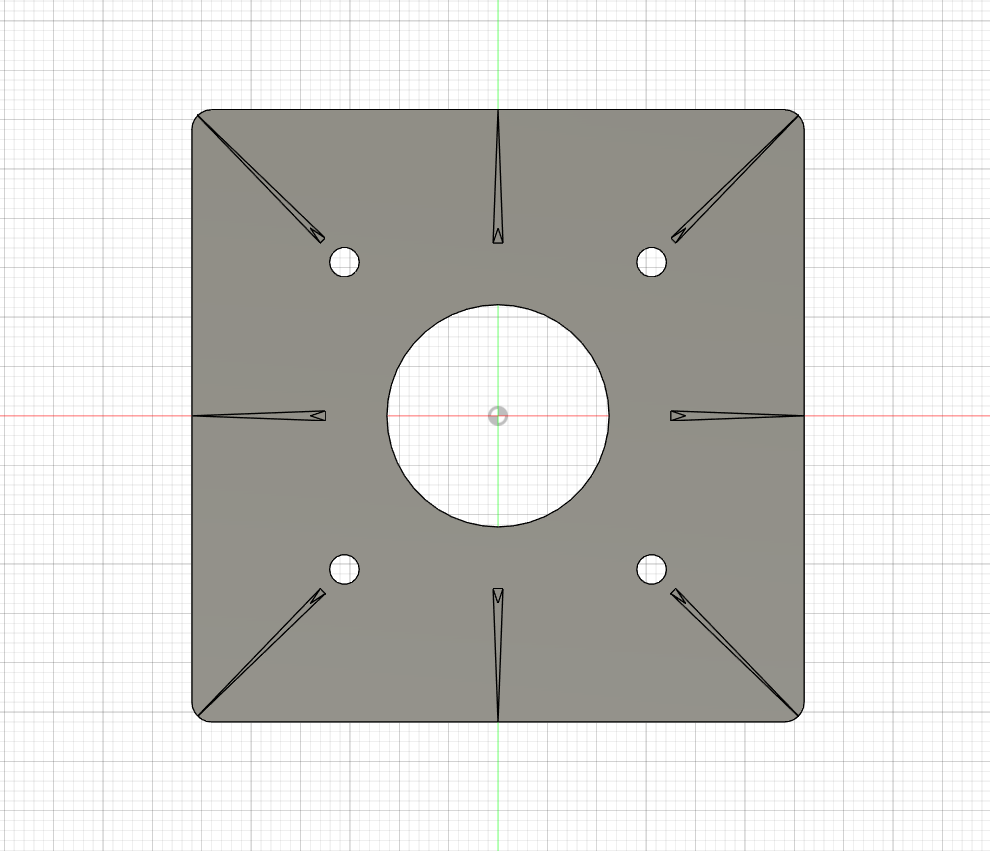Select the bottom-right small mounting hole
Image resolution: width=990 pixels, height=851 pixels.
tap(651, 568)
